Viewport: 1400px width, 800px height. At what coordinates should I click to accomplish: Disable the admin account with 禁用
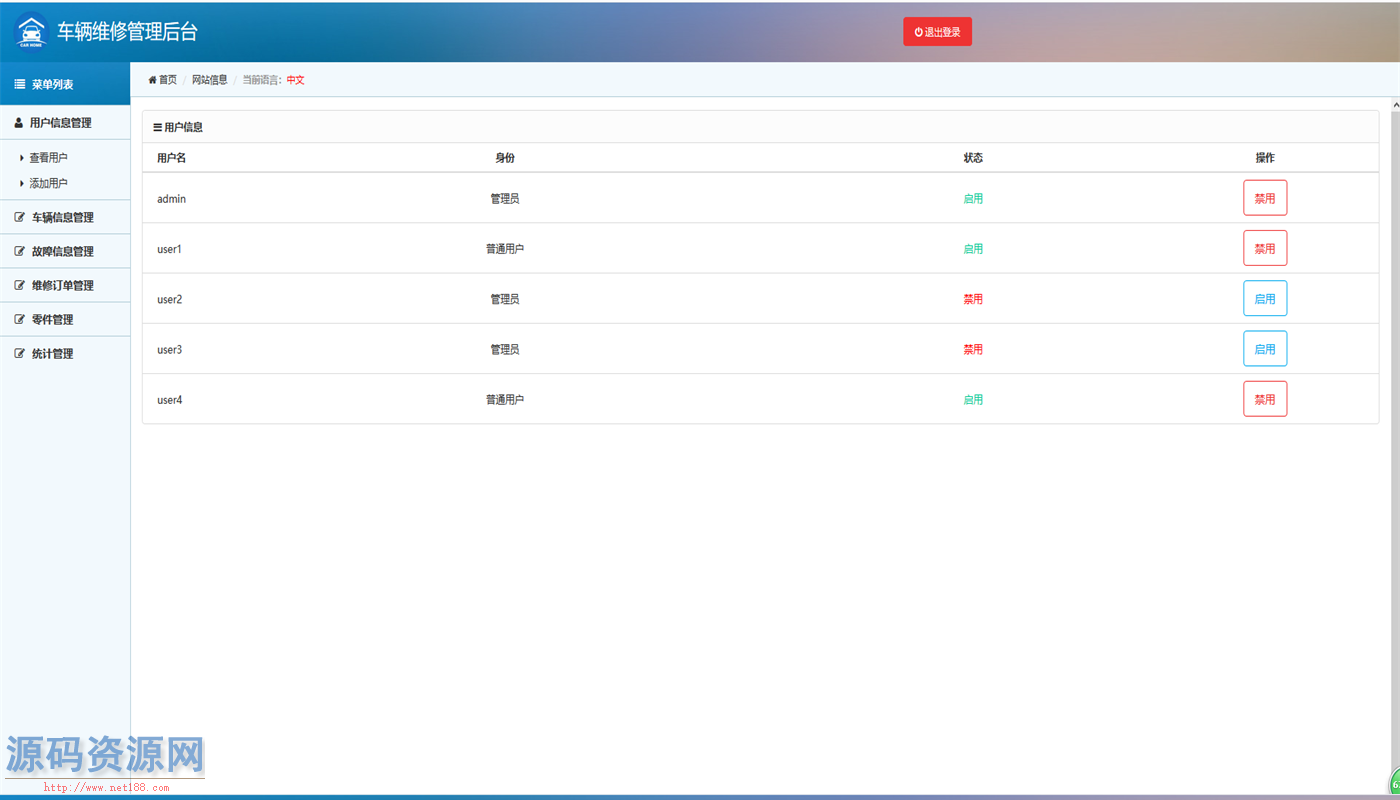click(x=1265, y=198)
